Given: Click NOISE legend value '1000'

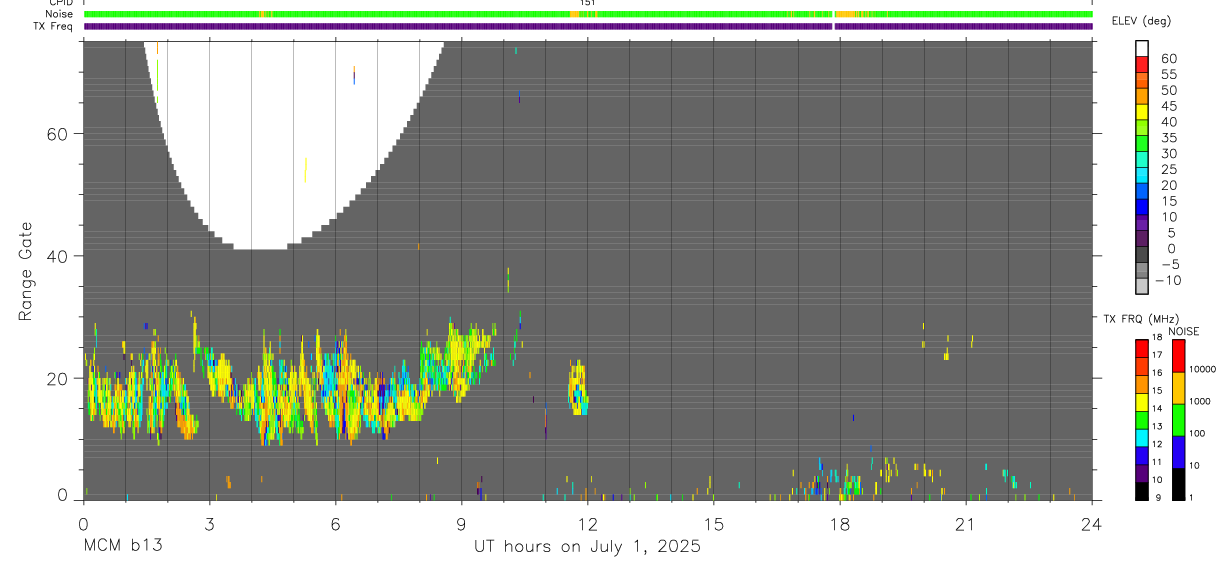Looking at the screenshot, I should 1199,402.
